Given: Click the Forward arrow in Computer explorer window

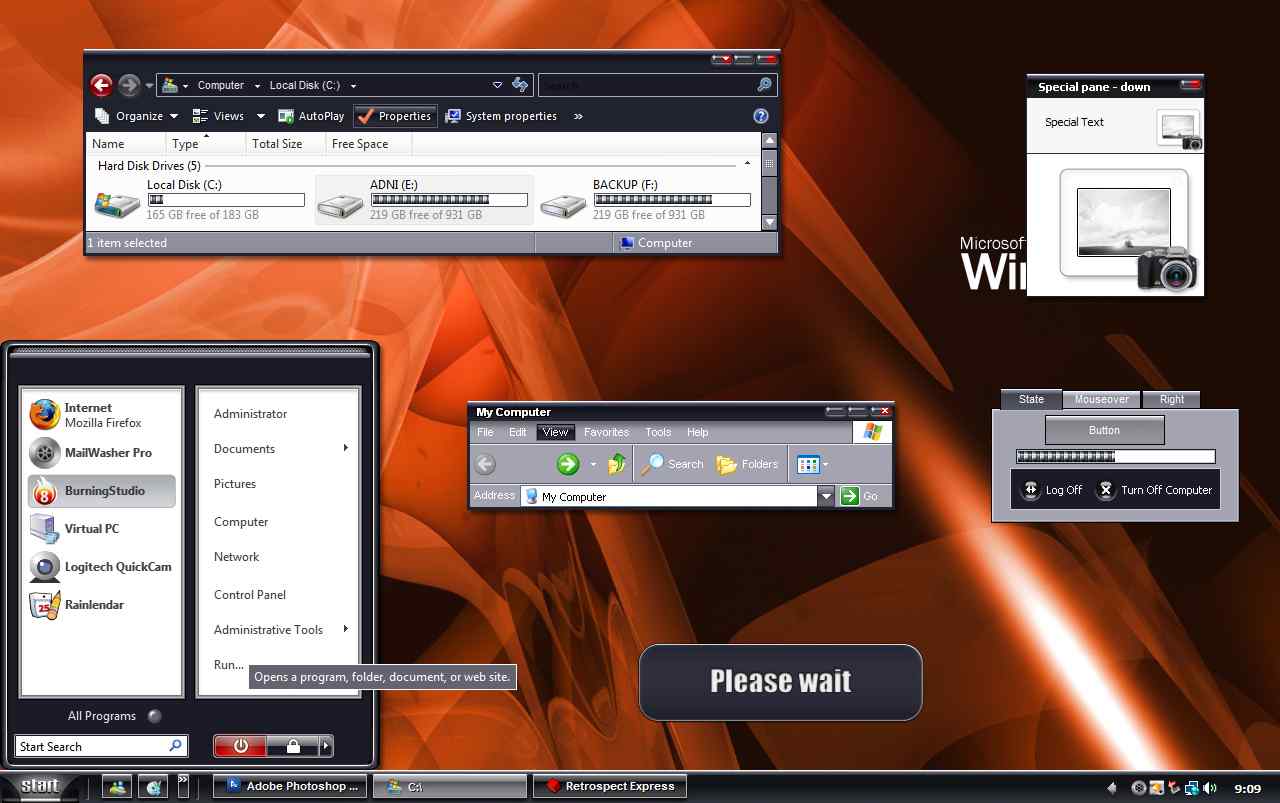Looking at the screenshot, I should click(x=129, y=85).
